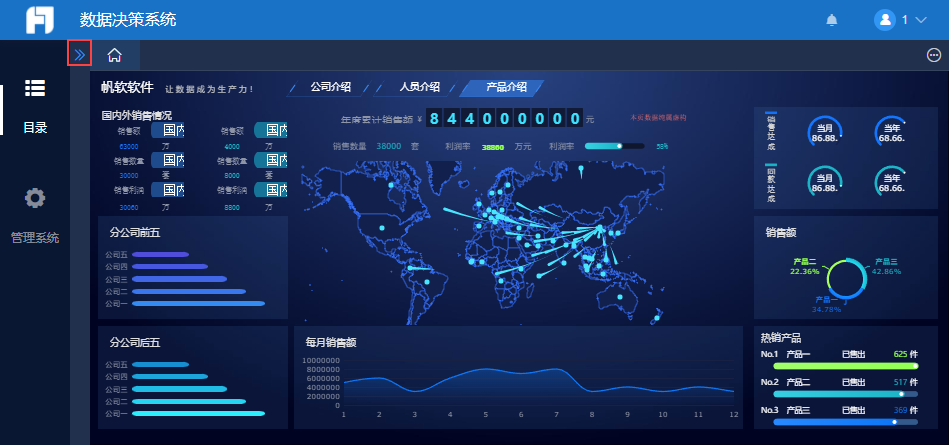The width and height of the screenshot is (949, 445).
Task: Open 目录 list icon in sidebar
Action: pos(34,88)
